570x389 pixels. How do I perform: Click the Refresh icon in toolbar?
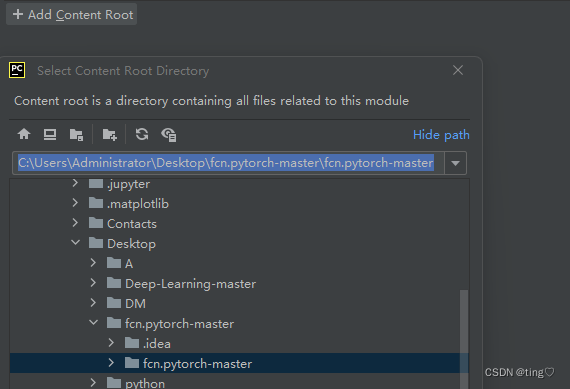pos(142,134)
